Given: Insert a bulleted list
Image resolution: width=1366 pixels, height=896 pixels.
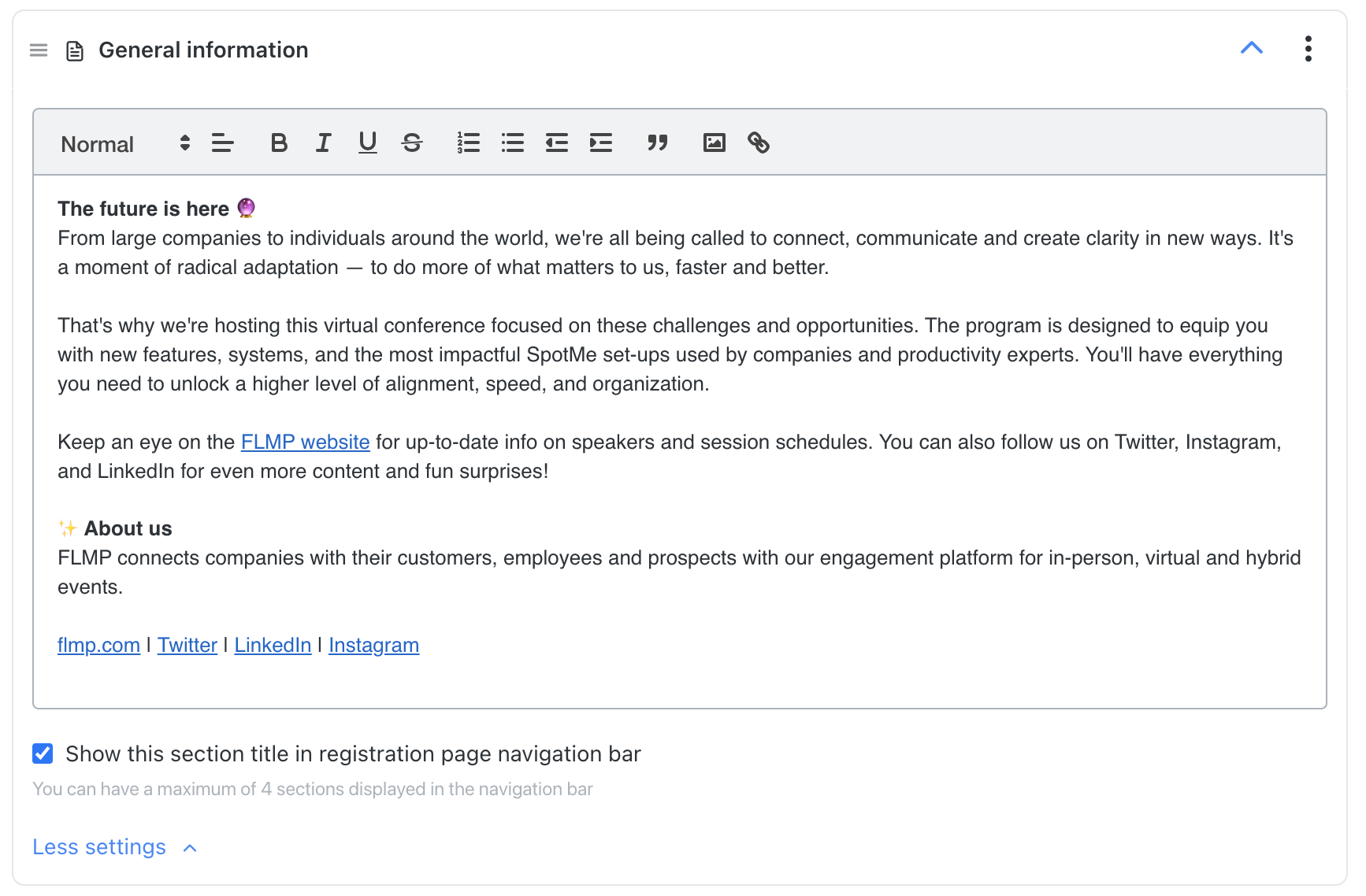Looking at the screenshot, I should [x=512, y=143].
